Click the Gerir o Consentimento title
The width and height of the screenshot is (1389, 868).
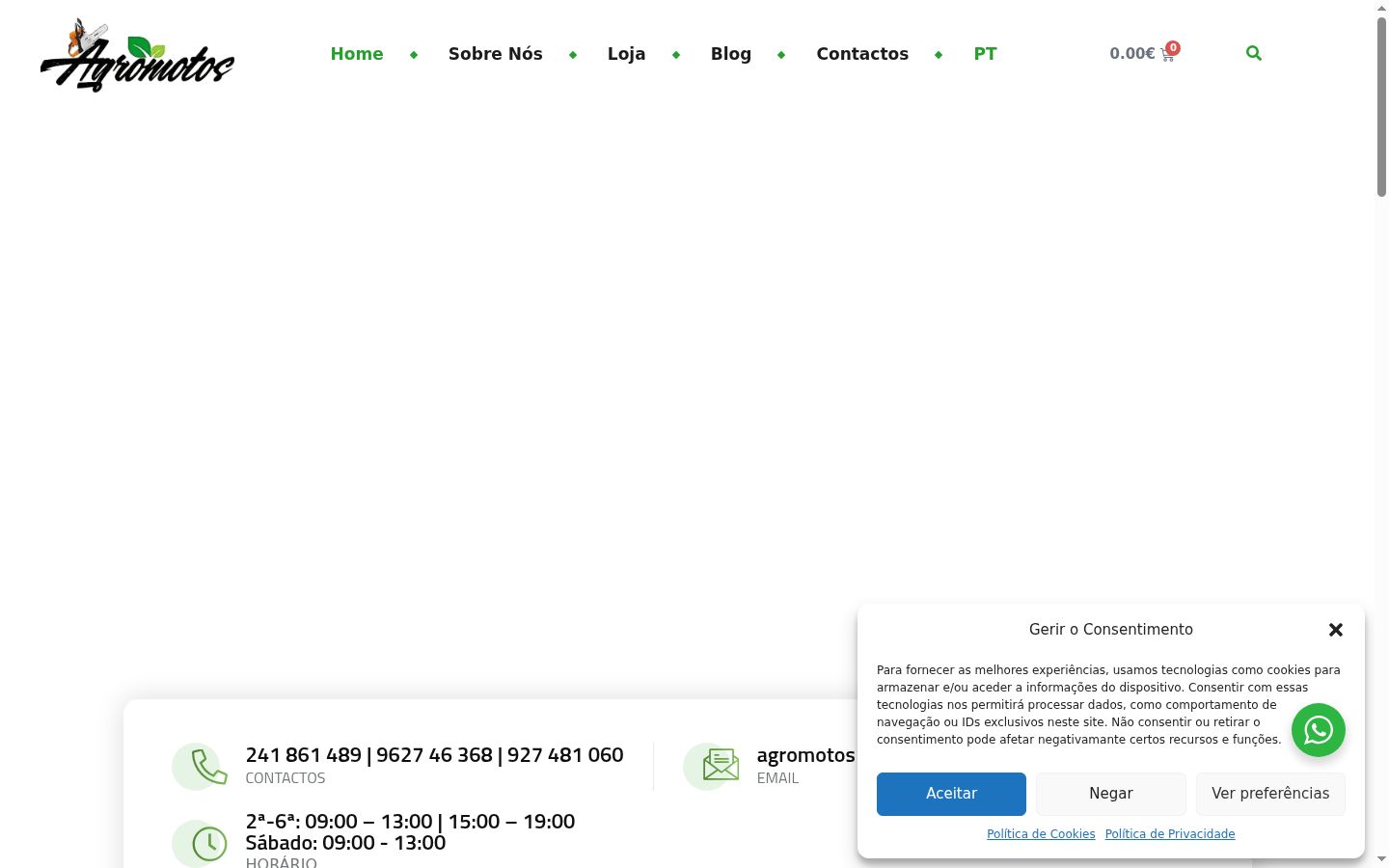click(x=1111, y=630)
